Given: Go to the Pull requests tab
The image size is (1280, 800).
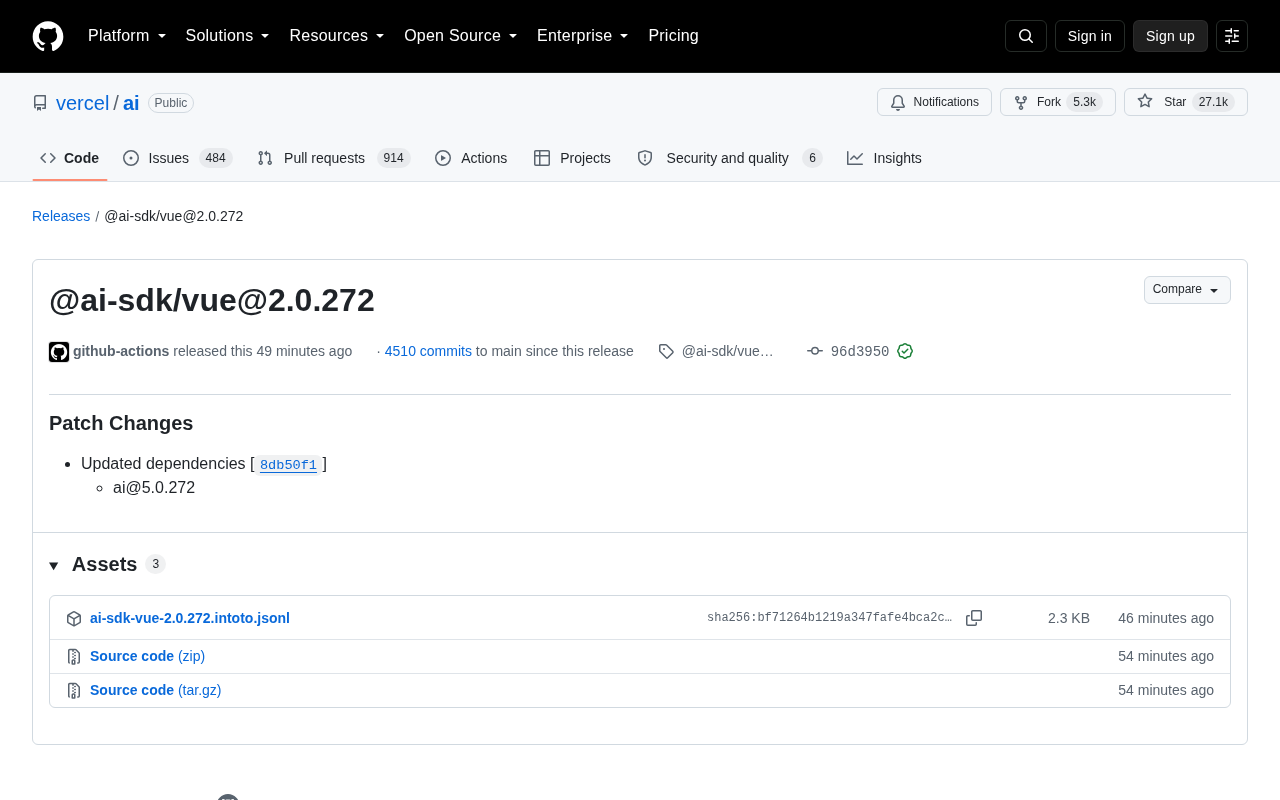Looking at the screenshot, I should [334, 158].
